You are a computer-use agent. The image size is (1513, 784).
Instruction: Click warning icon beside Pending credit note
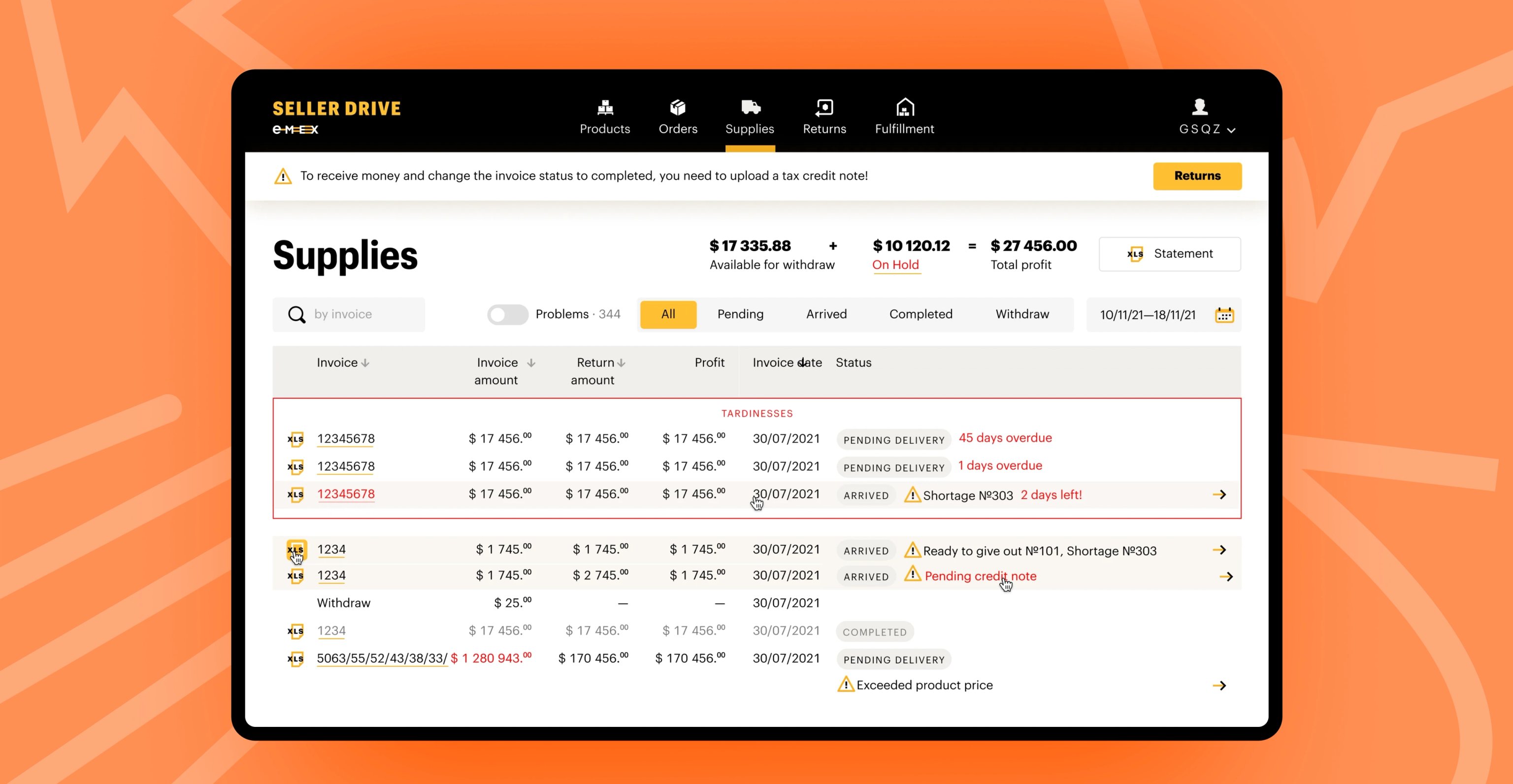pos(912,574)
